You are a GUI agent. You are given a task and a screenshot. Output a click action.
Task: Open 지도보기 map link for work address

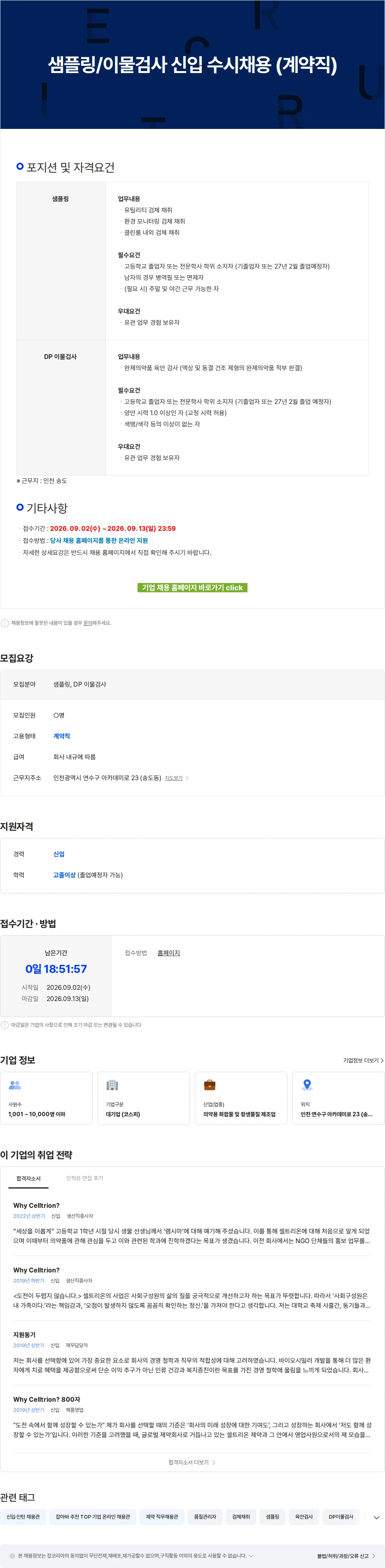(173, 778)
